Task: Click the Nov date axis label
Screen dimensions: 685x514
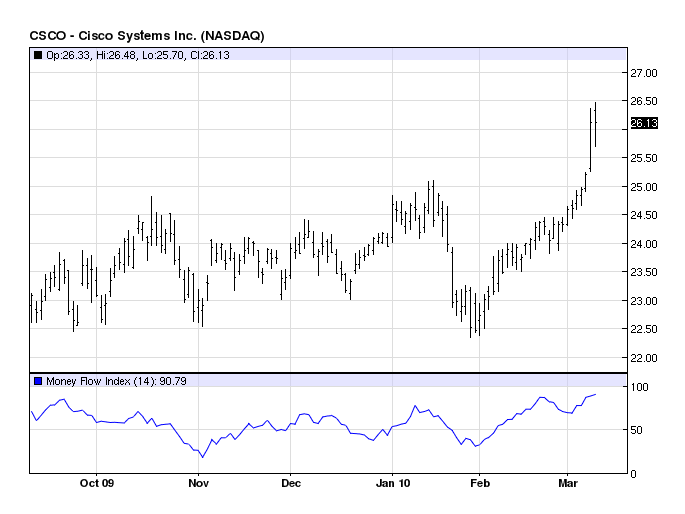Action: pyautogui.click(x=199, y=483)
